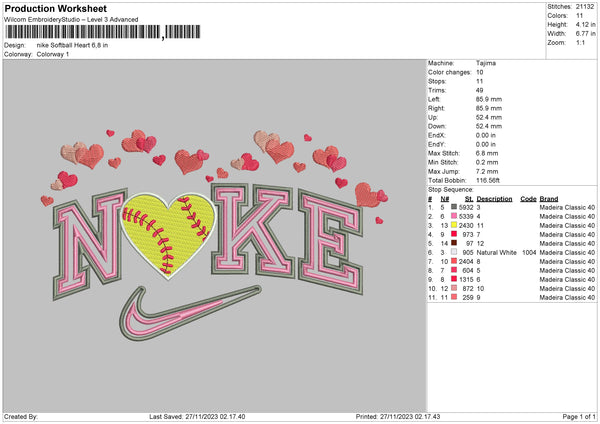Select the Min Stitch value 0.2 mm
This screenshot has width=600, height=424.
(487, 163)
